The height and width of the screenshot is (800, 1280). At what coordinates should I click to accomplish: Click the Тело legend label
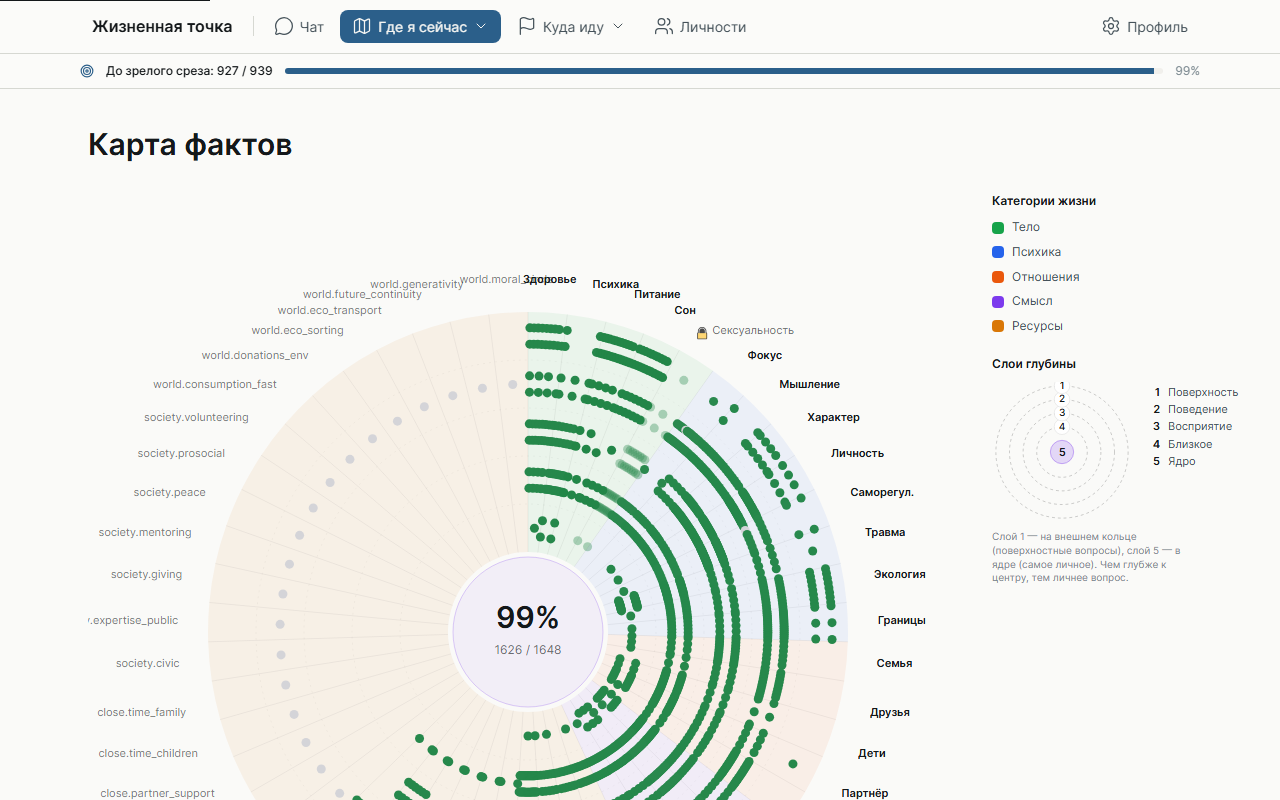(x=1026, y=227)
